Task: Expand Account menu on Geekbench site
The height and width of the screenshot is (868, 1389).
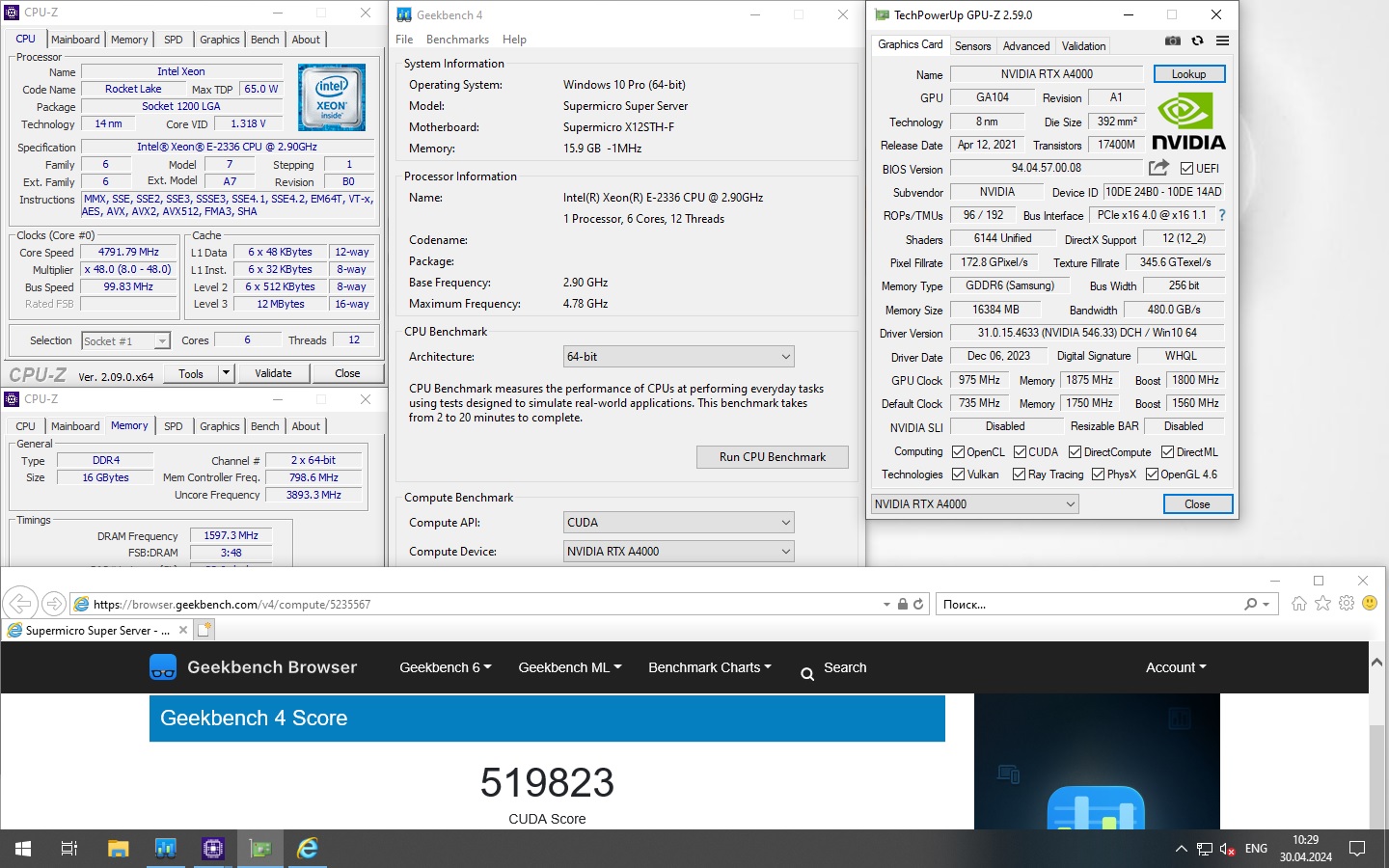Action: [x=1176, y=667]
